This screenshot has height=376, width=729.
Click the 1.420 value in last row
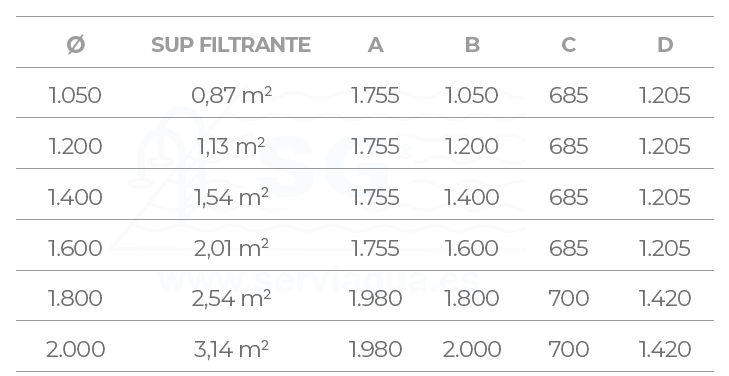point(665,349)
